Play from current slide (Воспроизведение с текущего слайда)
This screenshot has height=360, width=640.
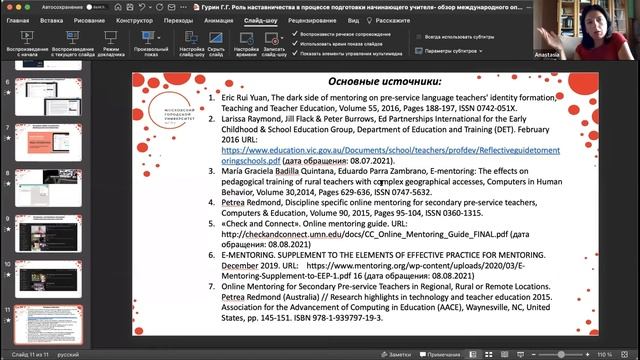(x=73, y=44)
